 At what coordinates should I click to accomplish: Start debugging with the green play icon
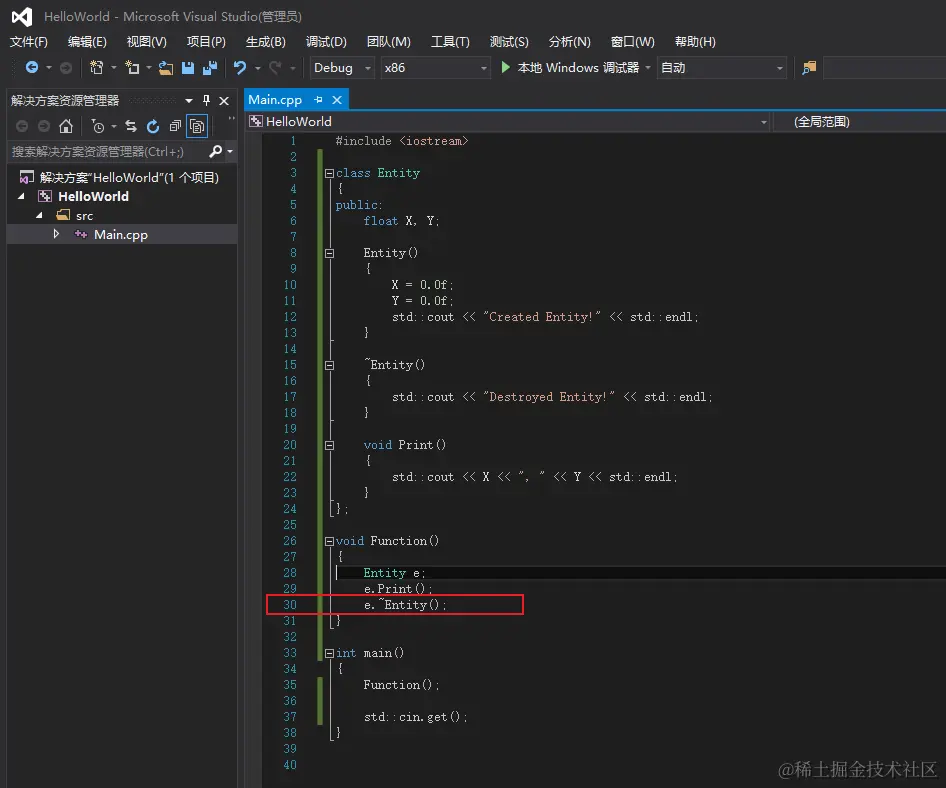tap(506, 67)
